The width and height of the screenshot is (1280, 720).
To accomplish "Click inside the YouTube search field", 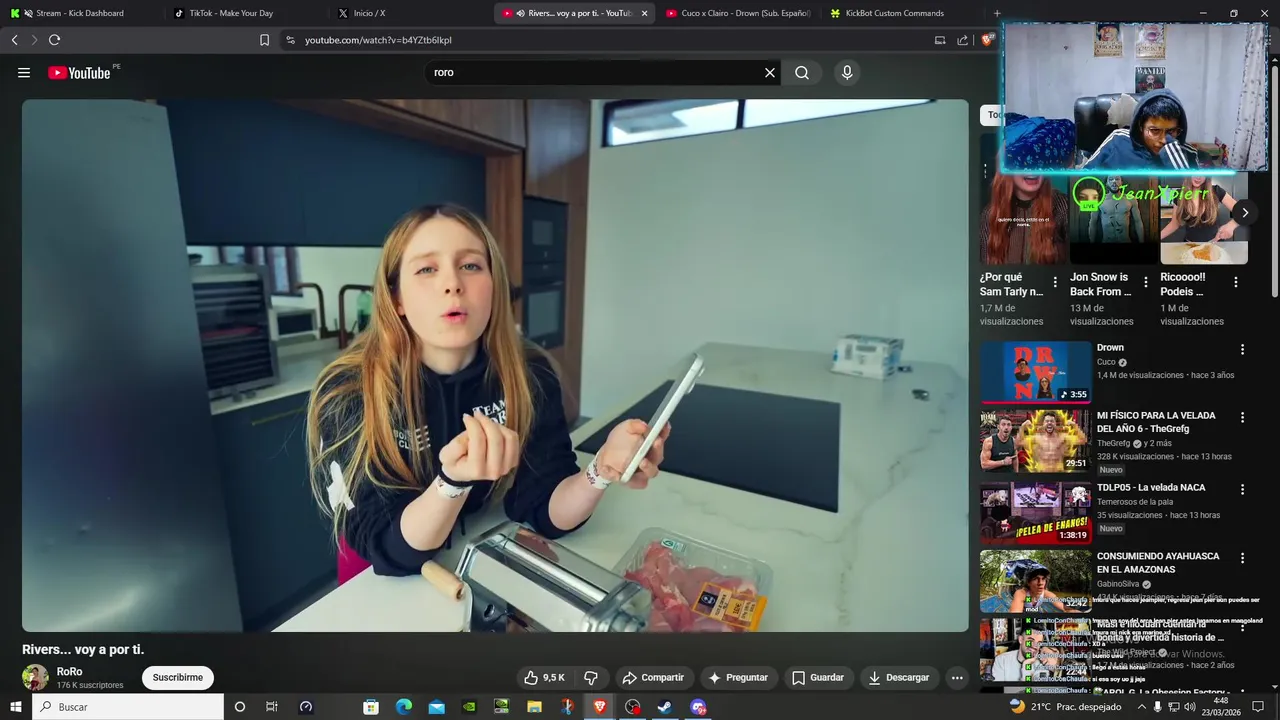I will (595, 73).
